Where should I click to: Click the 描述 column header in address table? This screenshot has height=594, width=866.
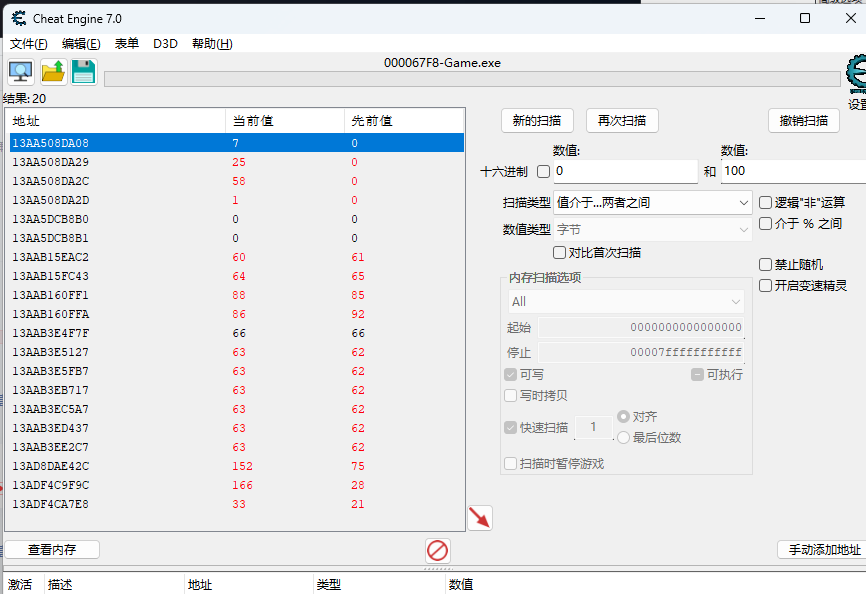tap(114, 584)
